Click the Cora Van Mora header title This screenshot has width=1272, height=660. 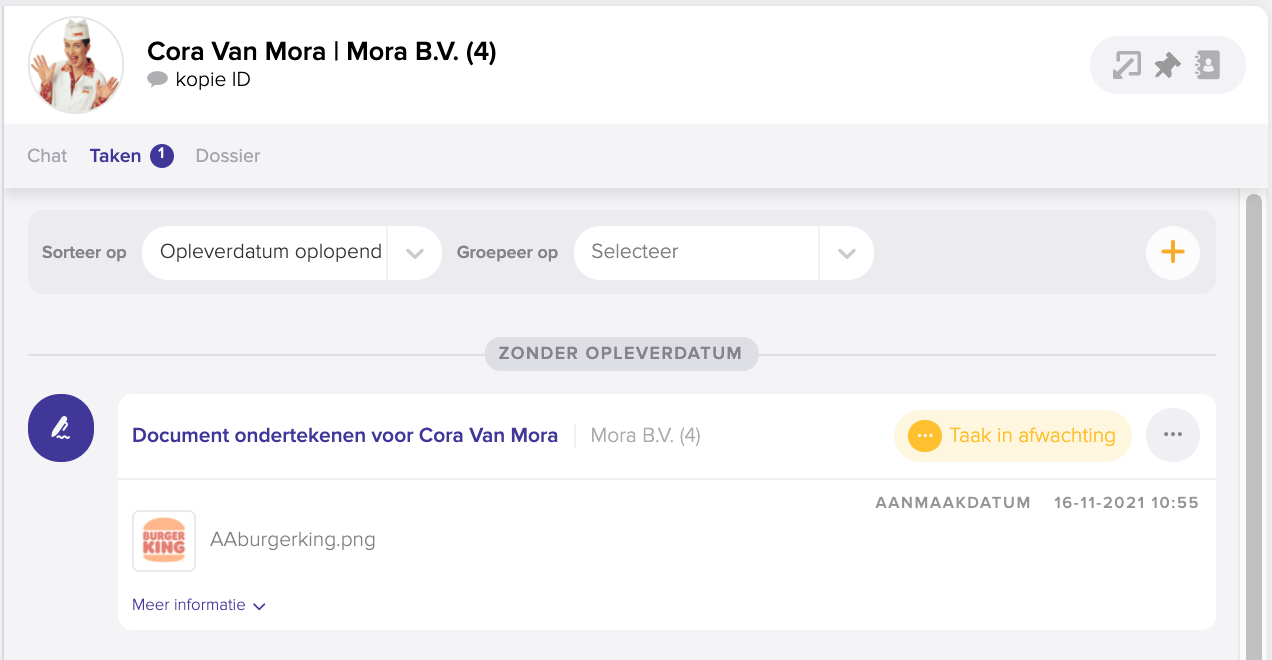[x=322, y=51]
